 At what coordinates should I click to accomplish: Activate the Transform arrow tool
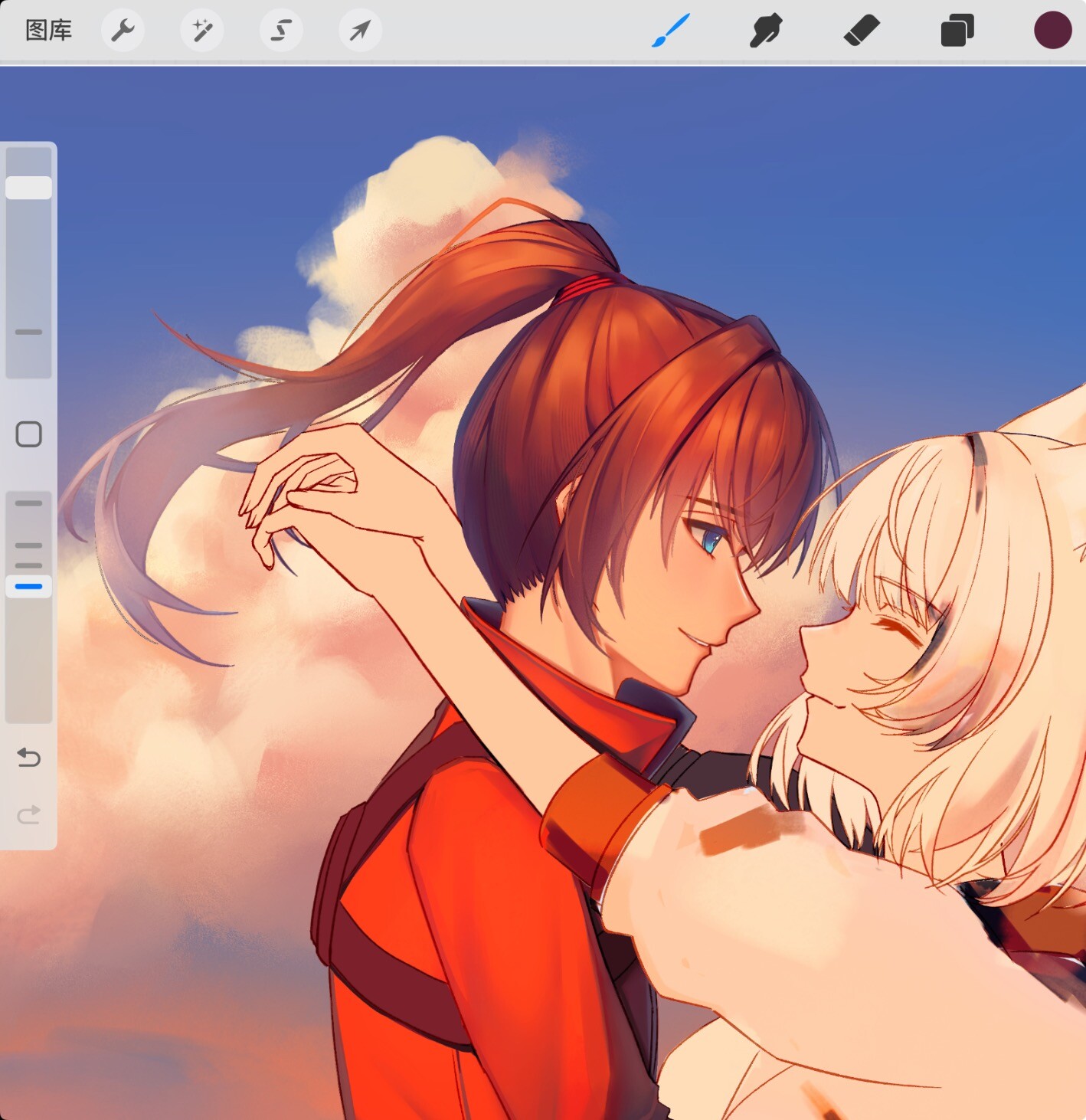click(x=360, y=31)
